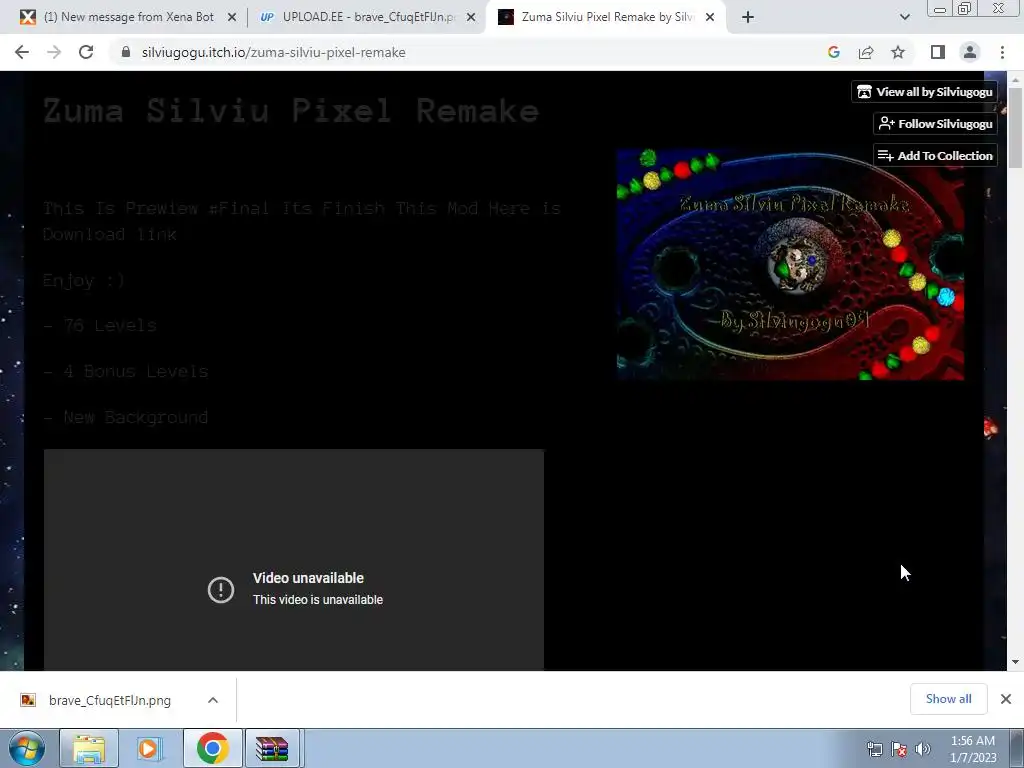The width and height of the screenshot is (1024, 768).
Task: Click Show all downloads
Action: pos(948,699)
